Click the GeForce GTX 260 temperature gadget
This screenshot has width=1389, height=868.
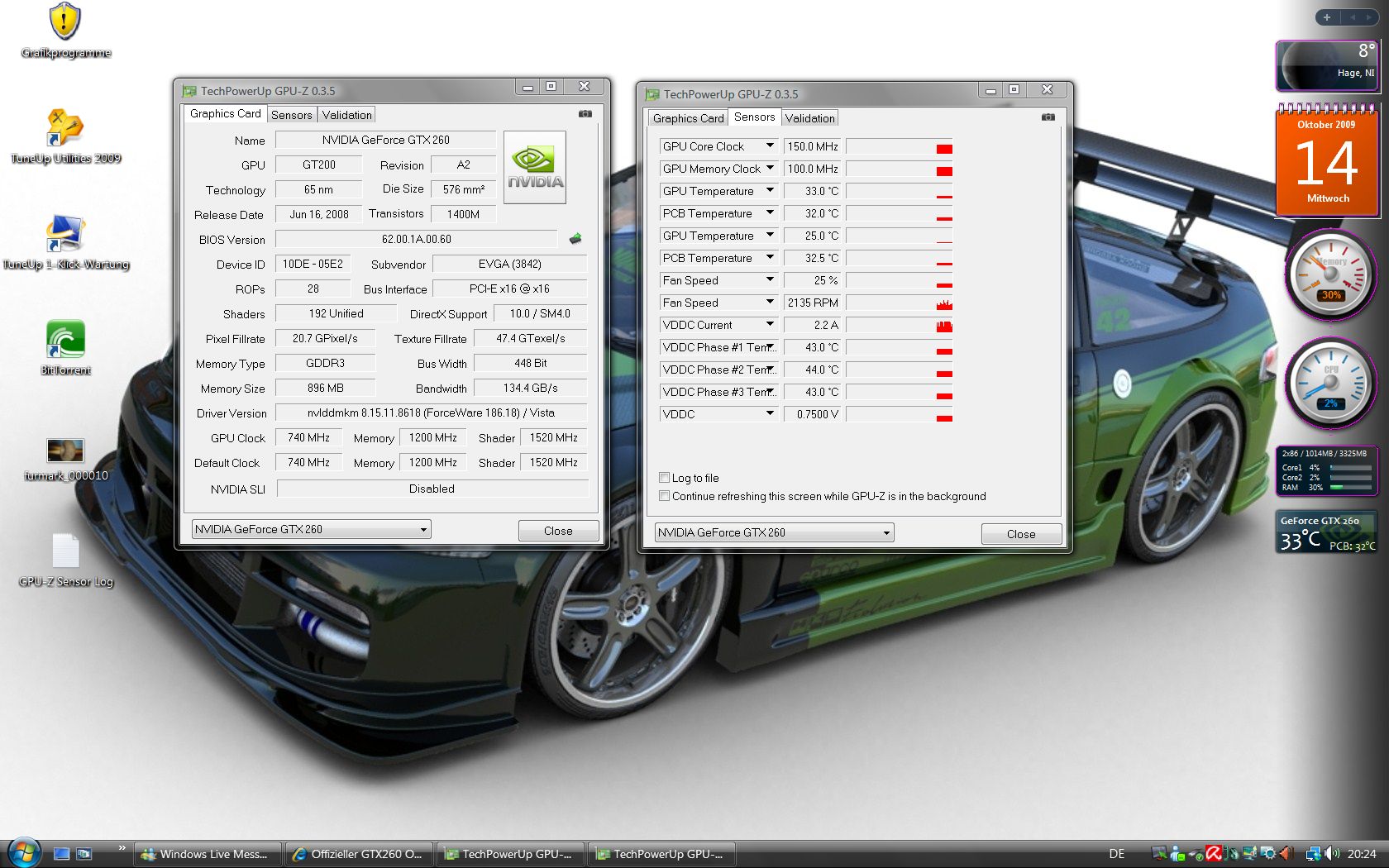click(1327, 532)
